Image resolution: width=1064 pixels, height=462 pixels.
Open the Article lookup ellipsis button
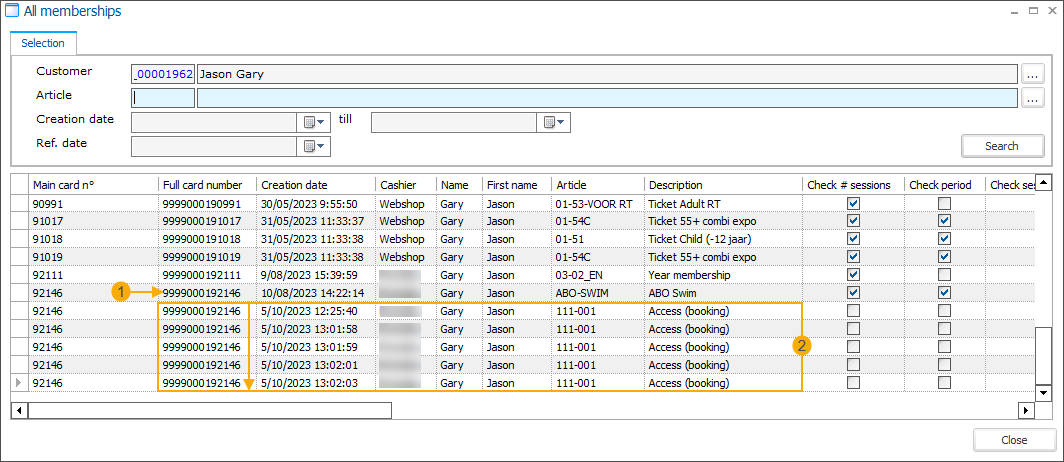click(x=1033, y=97)
